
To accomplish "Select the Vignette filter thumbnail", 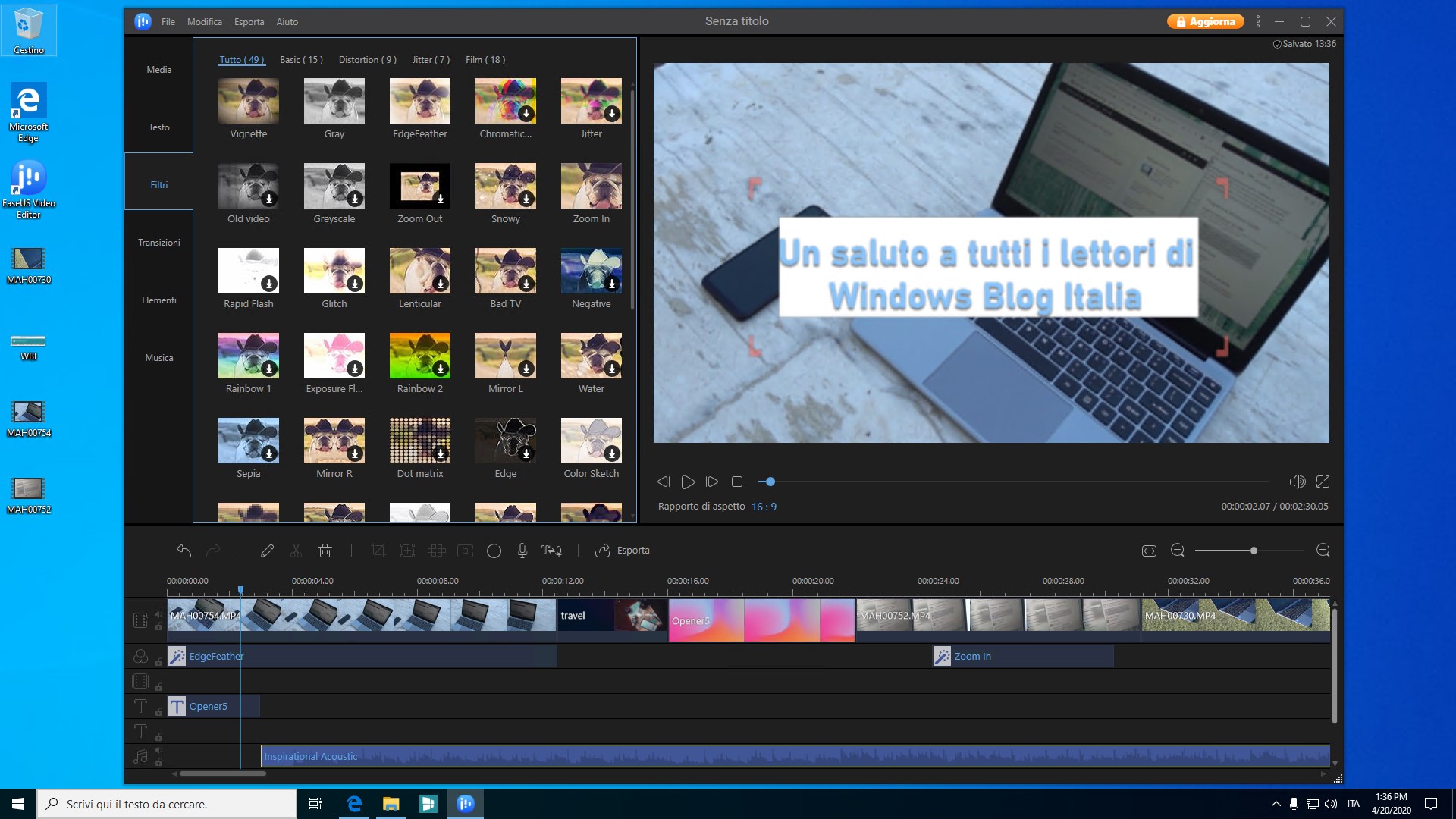I will 249,101.
